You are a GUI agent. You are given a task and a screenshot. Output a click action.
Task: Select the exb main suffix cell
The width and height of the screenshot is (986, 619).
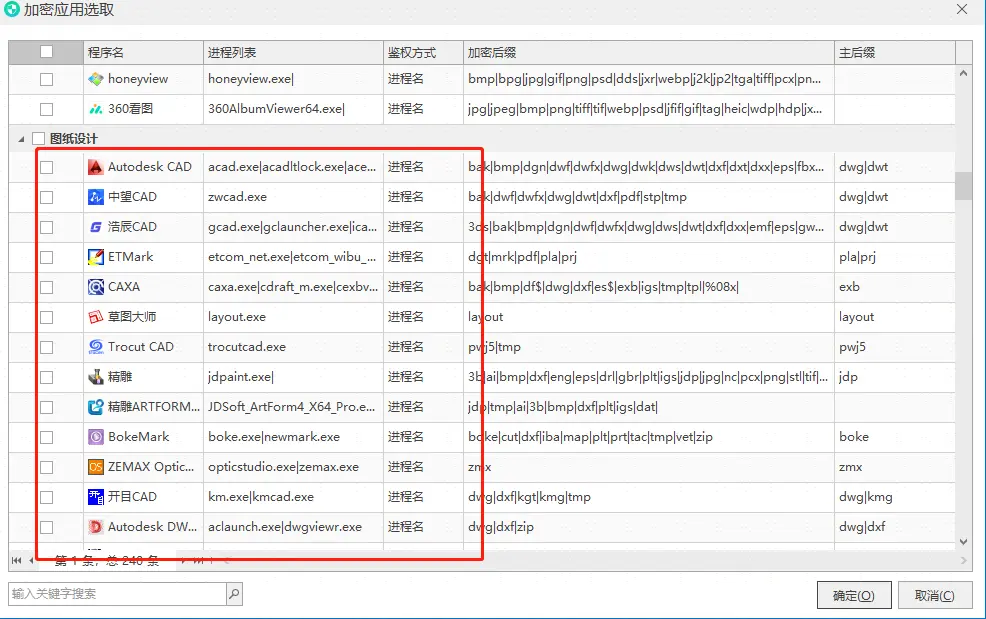895,287
